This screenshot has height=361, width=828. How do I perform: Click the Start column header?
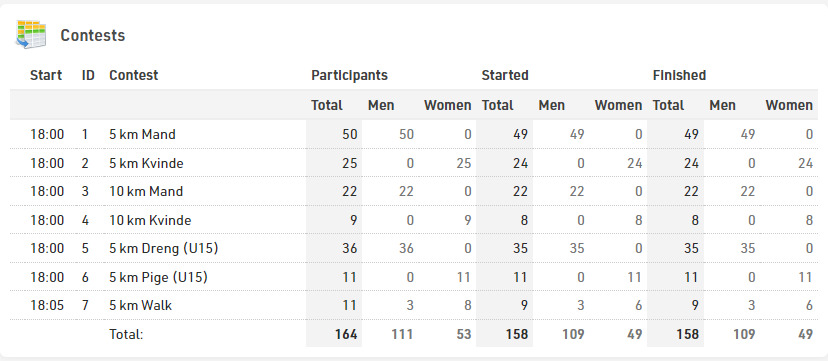point(46,75)
